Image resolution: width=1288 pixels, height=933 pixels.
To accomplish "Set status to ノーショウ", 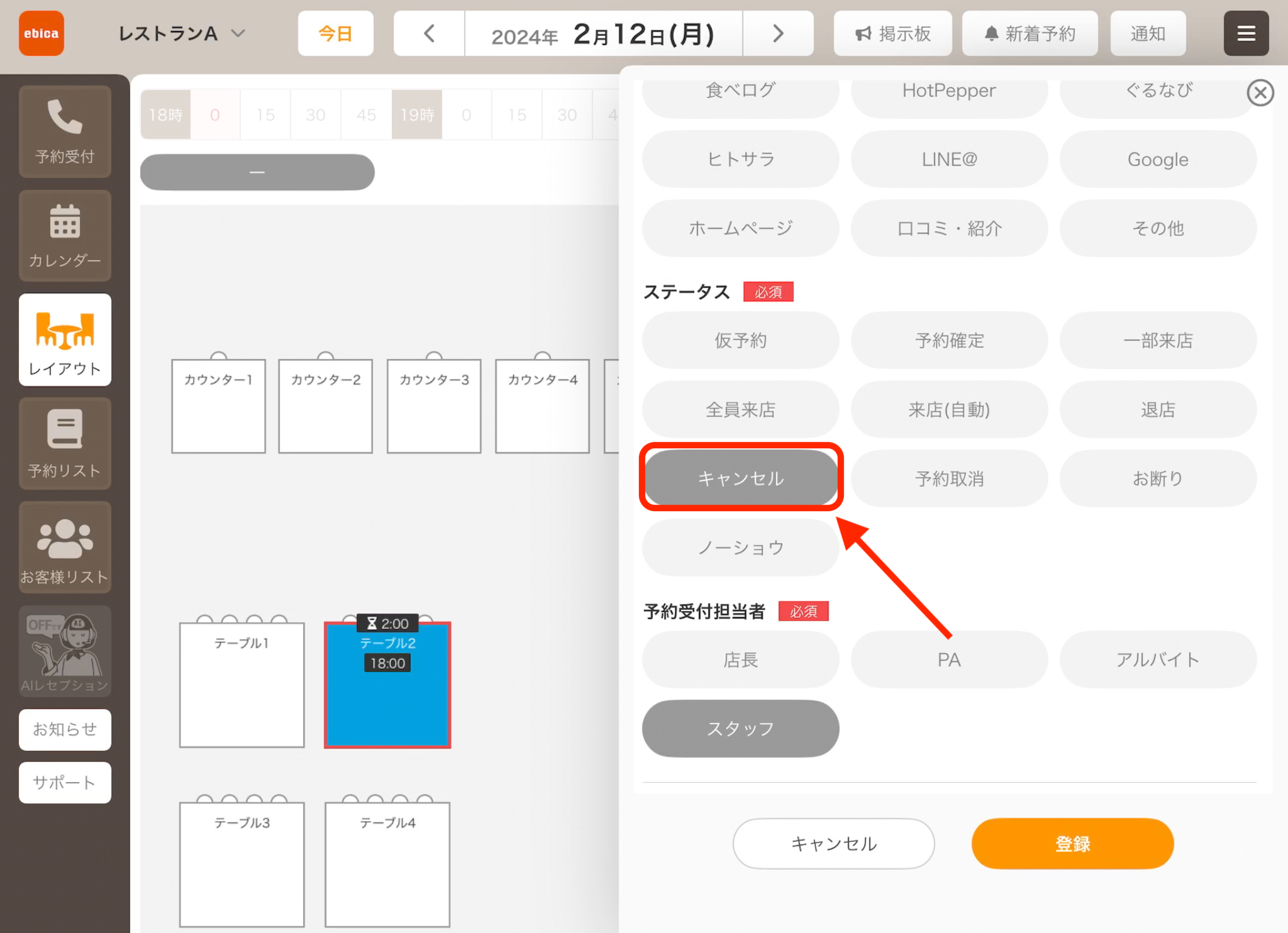I will click(740, 548).
